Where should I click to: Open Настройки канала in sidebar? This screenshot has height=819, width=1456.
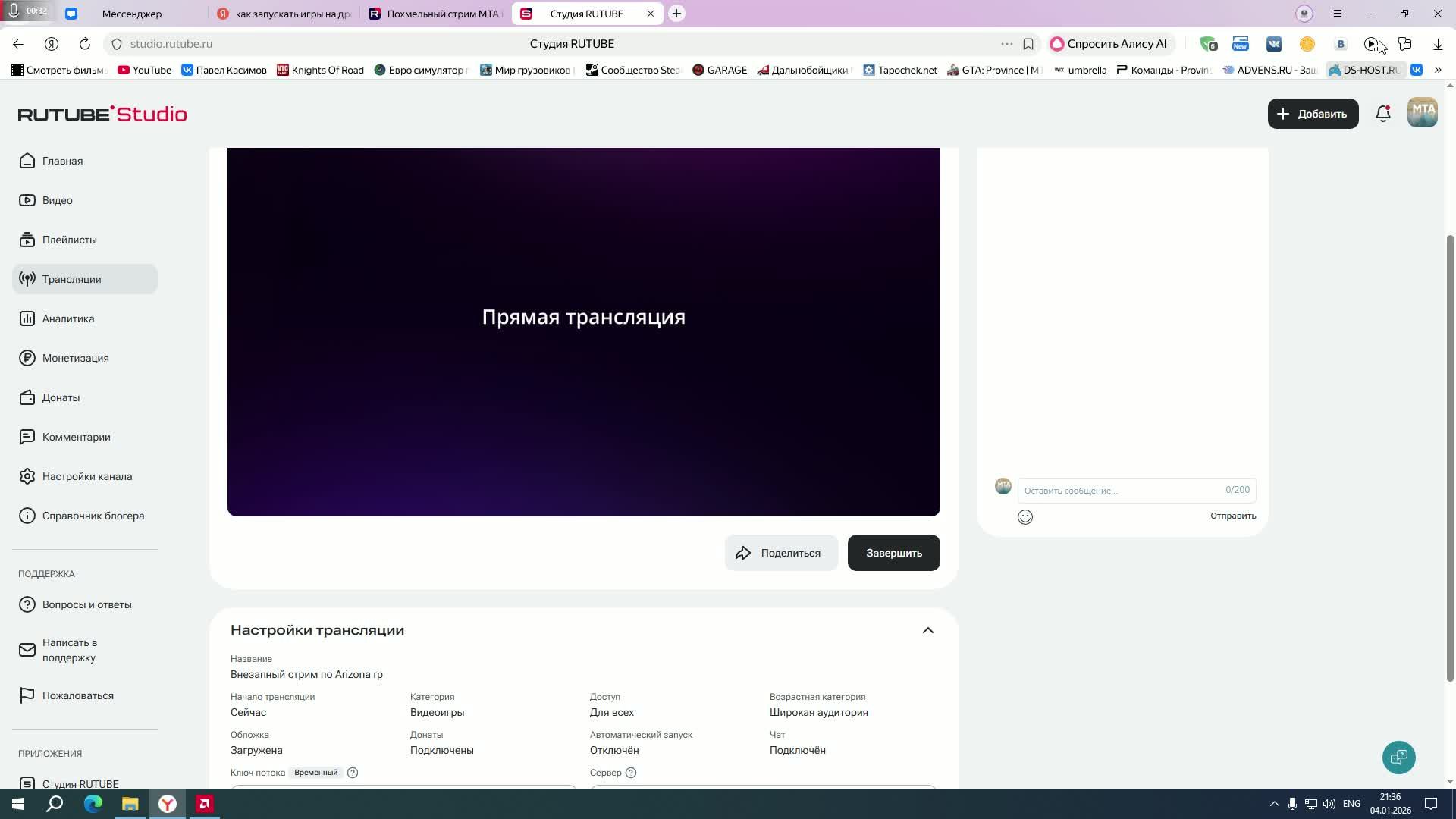86,476
